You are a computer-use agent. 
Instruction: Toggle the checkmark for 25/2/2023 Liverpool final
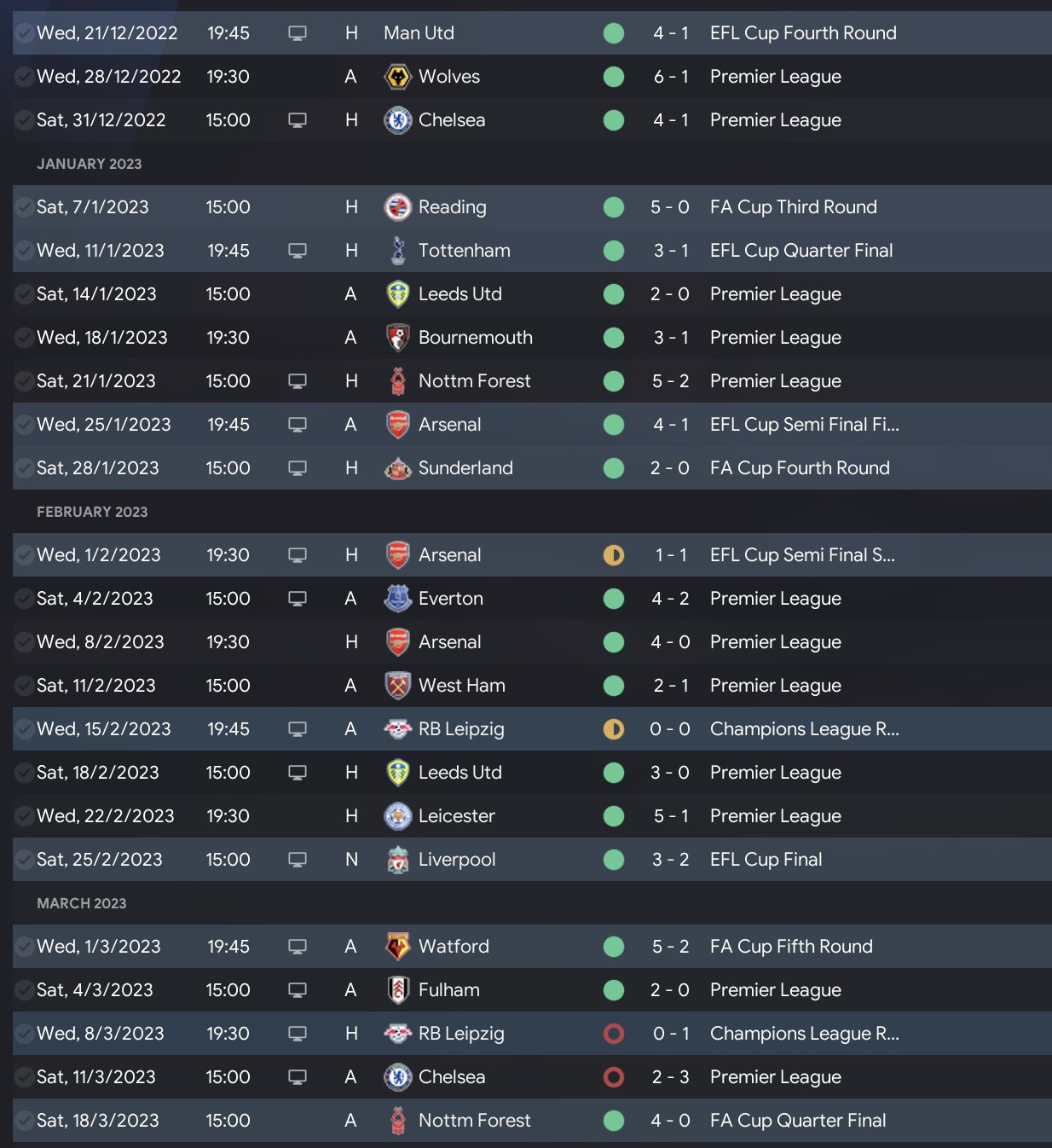pyautogui.click(x=24, y=860)
